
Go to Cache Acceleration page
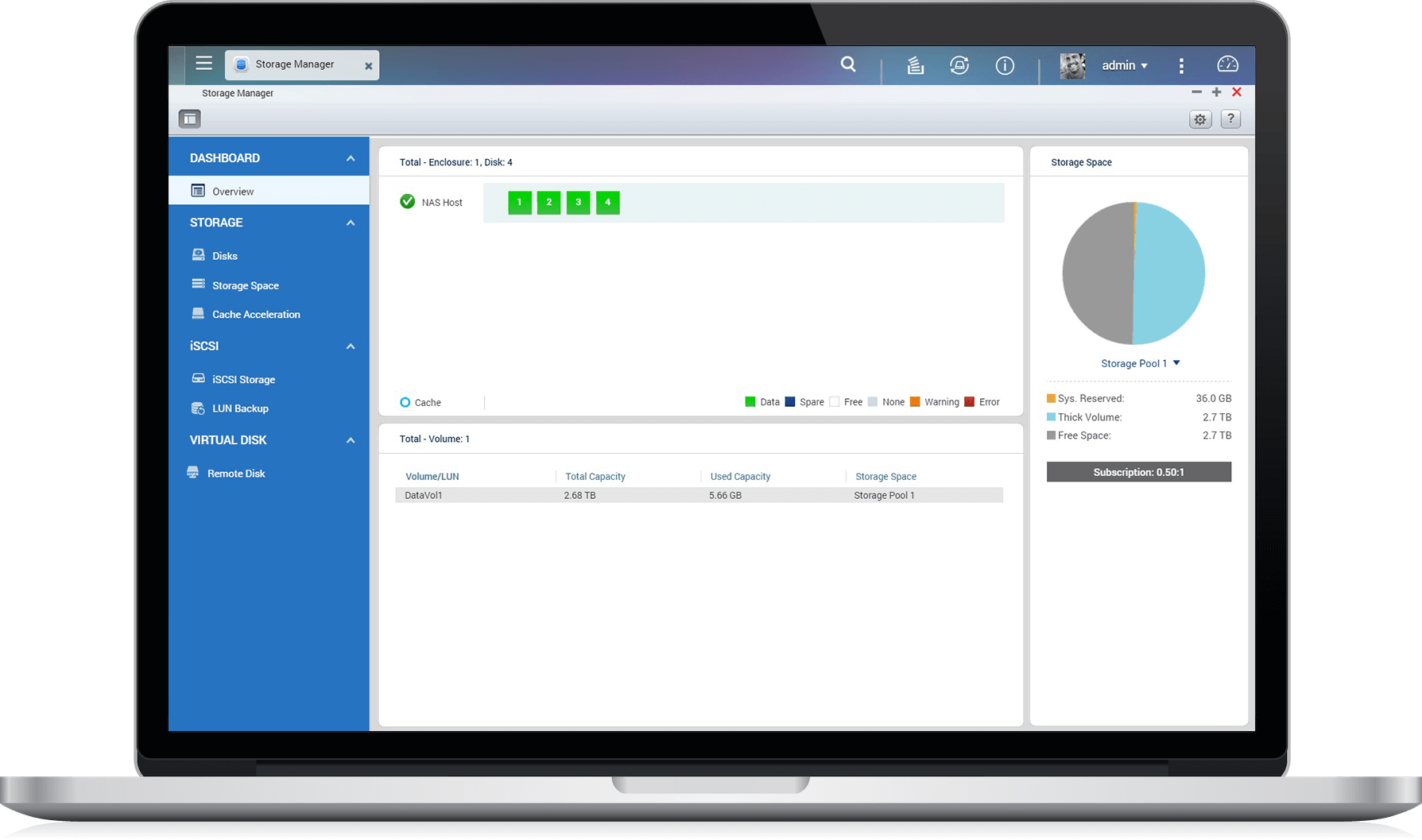(x=255, y=315)
